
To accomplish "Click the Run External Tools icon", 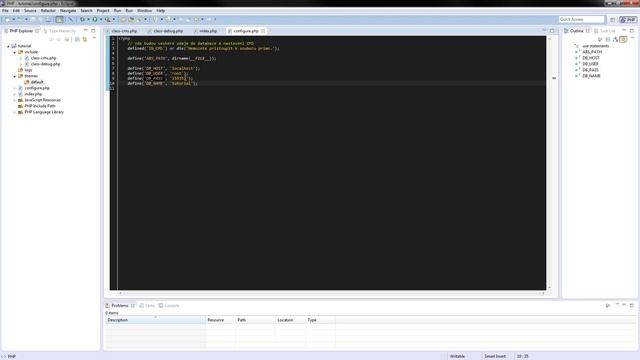I will click(107, 19).
